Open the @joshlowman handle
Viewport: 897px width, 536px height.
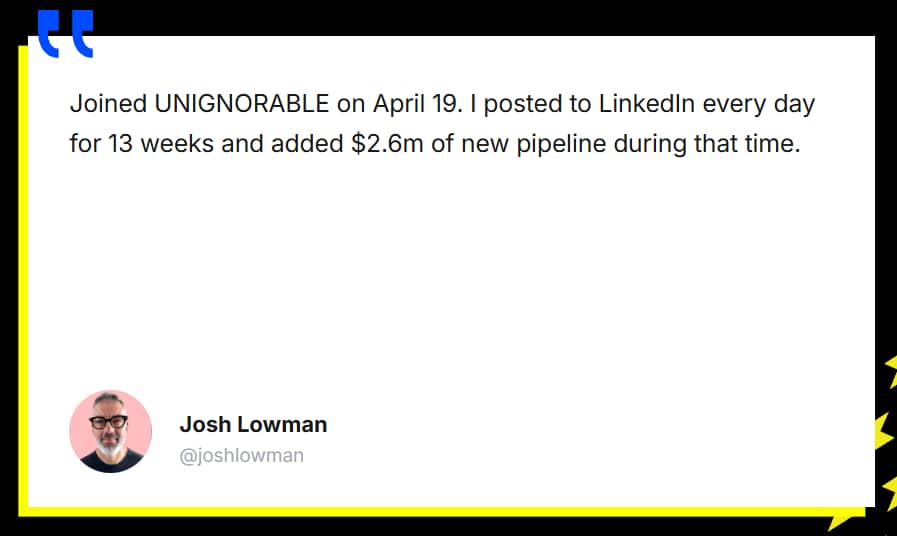[x=241, y=456]
